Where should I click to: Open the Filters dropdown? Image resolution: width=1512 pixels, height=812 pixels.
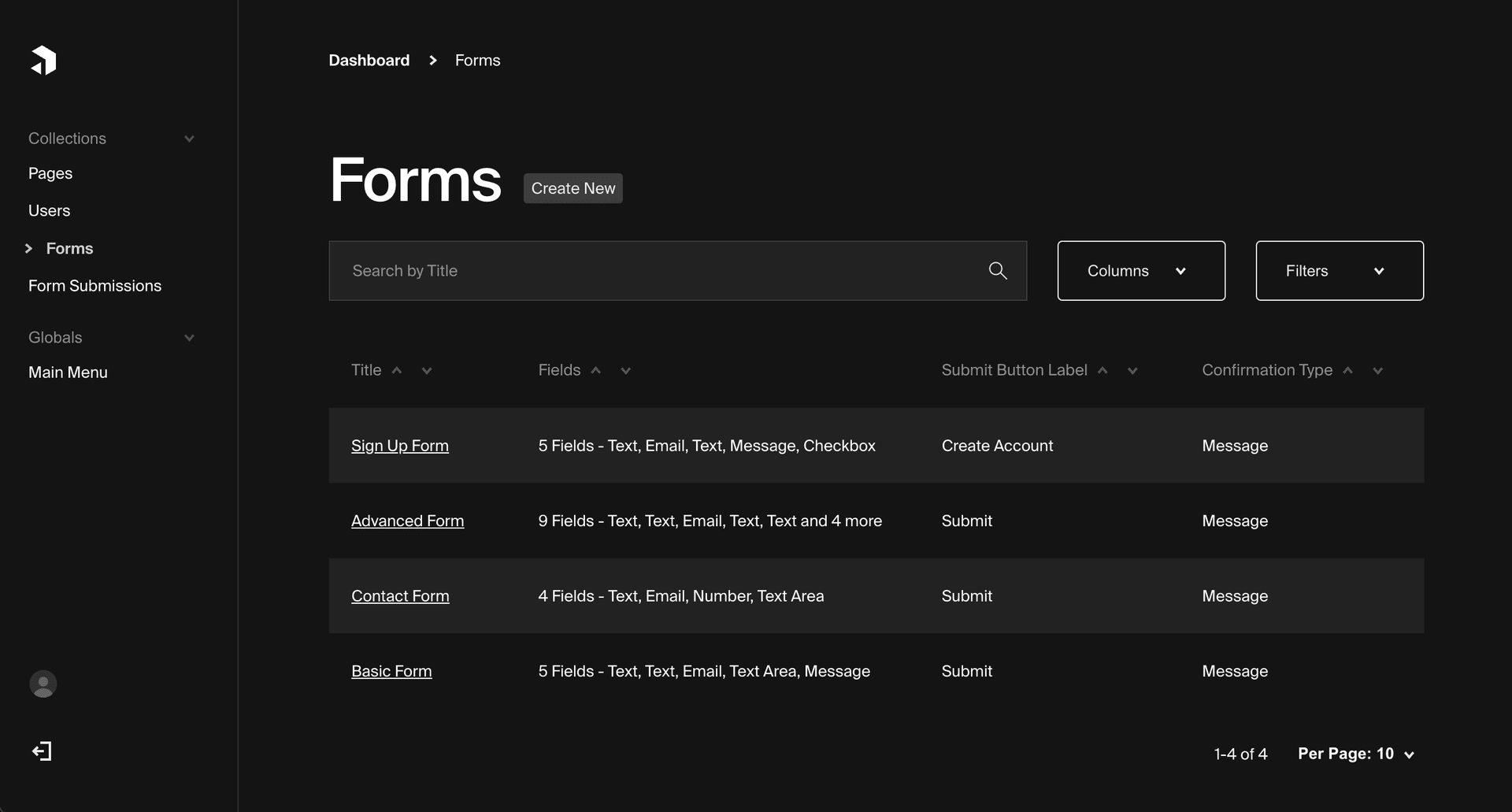tap(1339, 270)
